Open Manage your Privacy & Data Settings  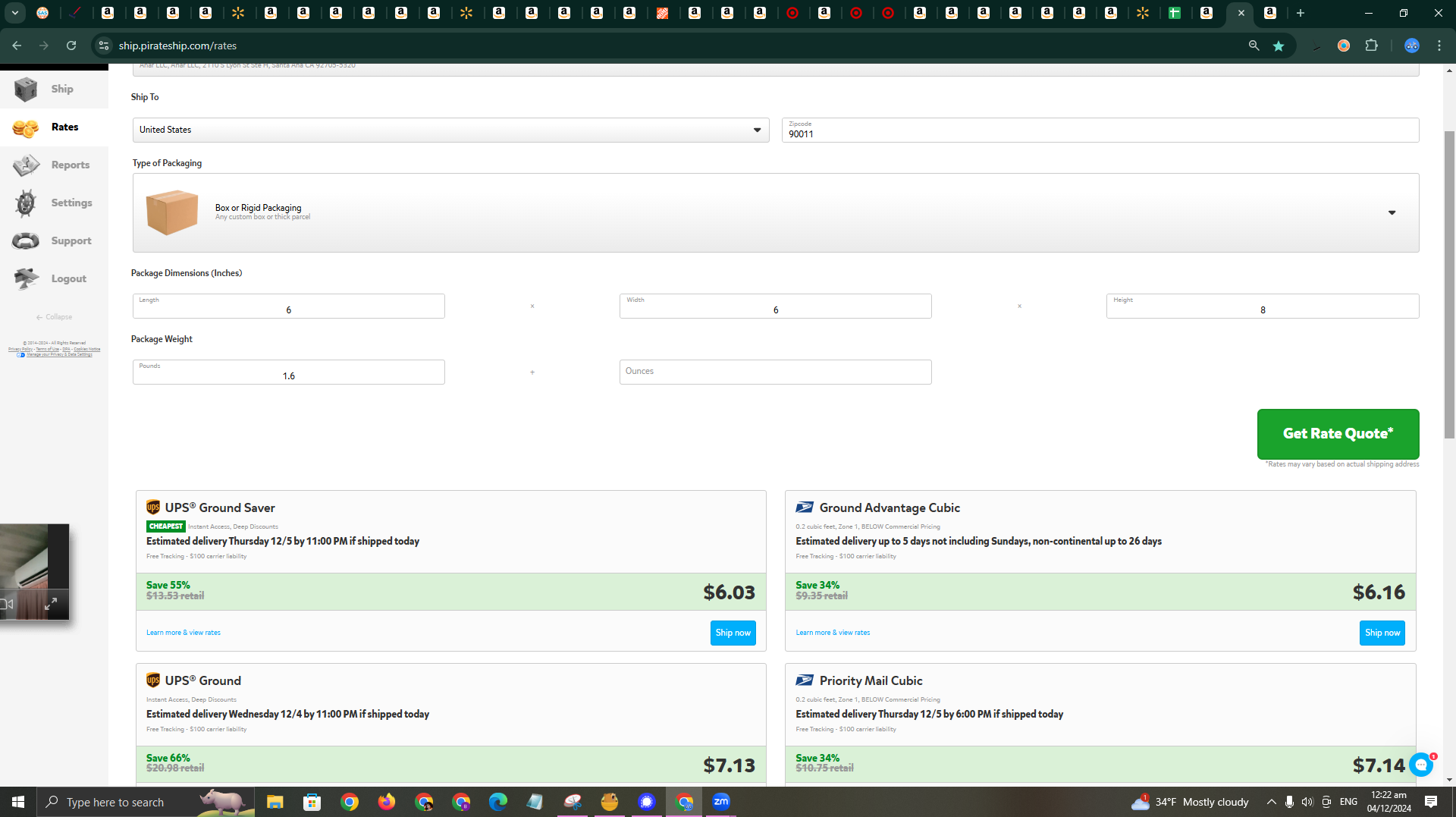click(x=59, y=354)
